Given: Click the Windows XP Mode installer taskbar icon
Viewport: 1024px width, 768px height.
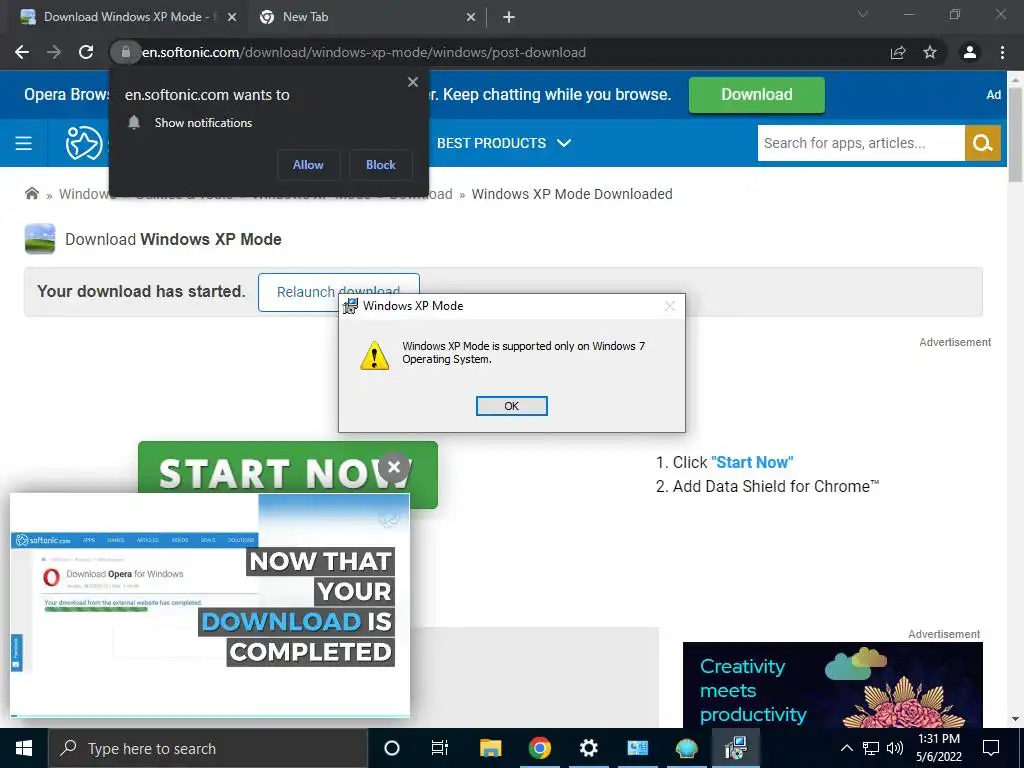Looking at the screenshot, I should [x=735, y=748].
